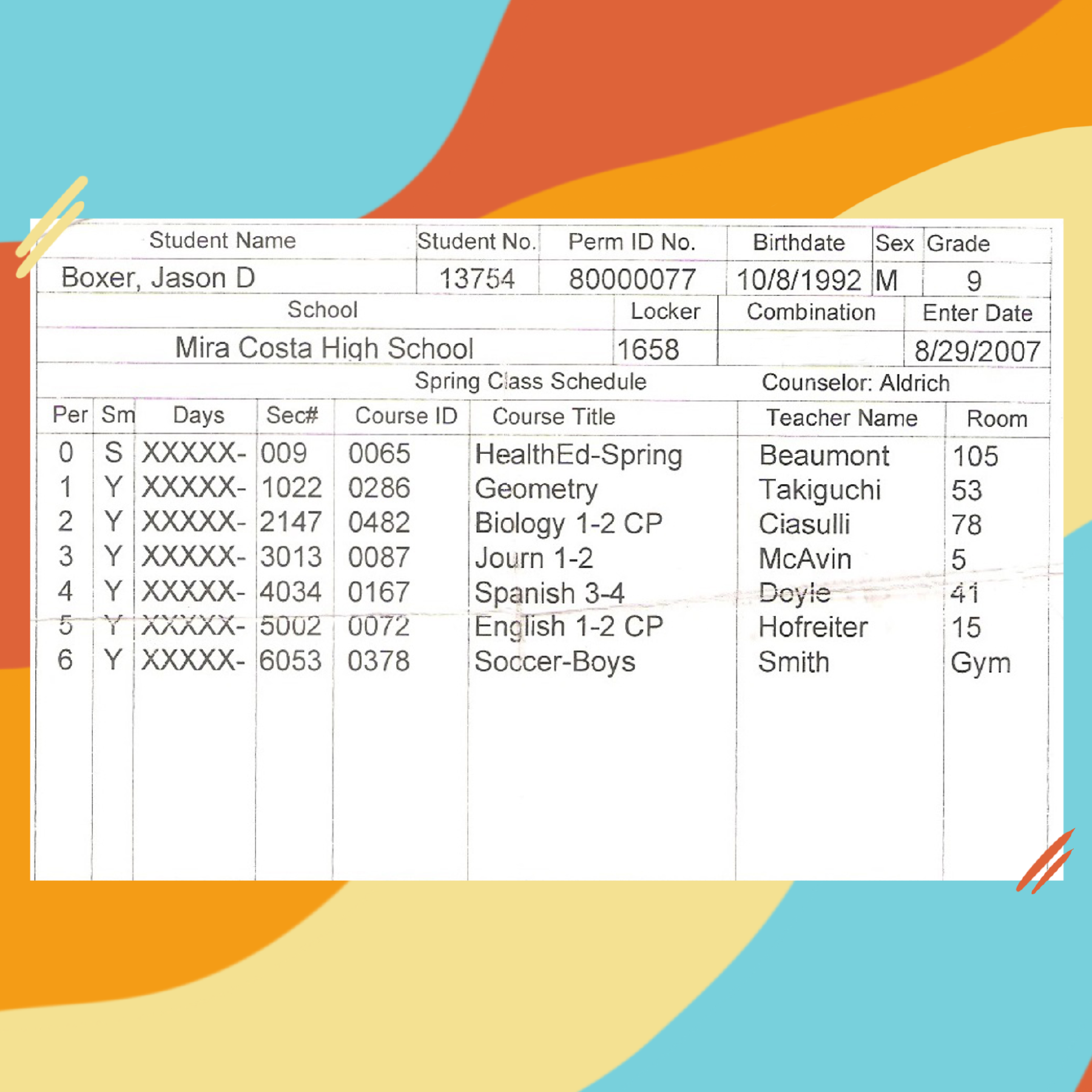Select the student name 'Boxer, Jason D'
Screen dimensions: 1092x1092
[158, 278]
